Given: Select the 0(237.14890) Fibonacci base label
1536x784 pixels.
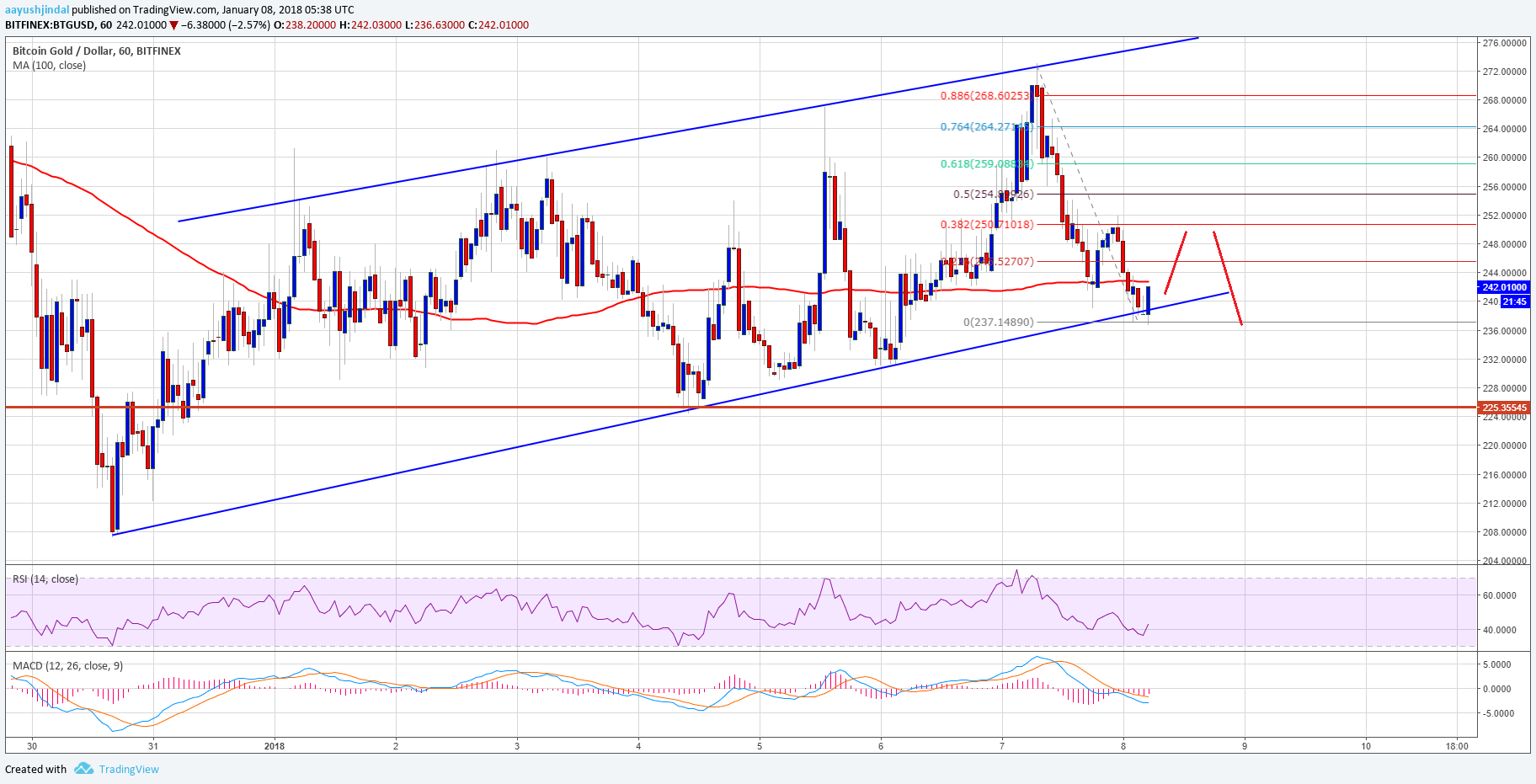Looking at the screenshot, I should pos(999,323).
